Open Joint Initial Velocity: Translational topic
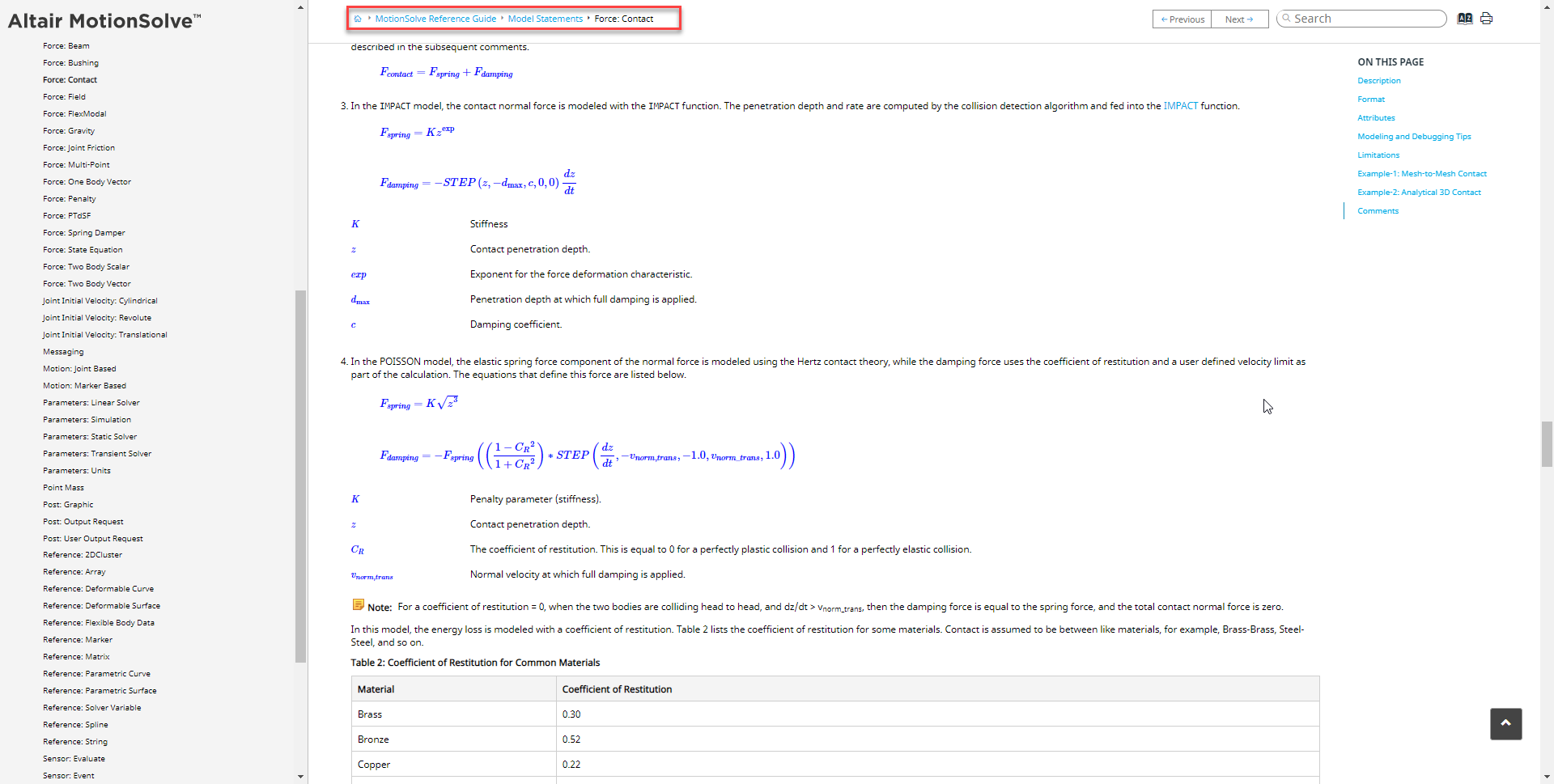The width and height of the screenshot is (1554, 784). 105,335
